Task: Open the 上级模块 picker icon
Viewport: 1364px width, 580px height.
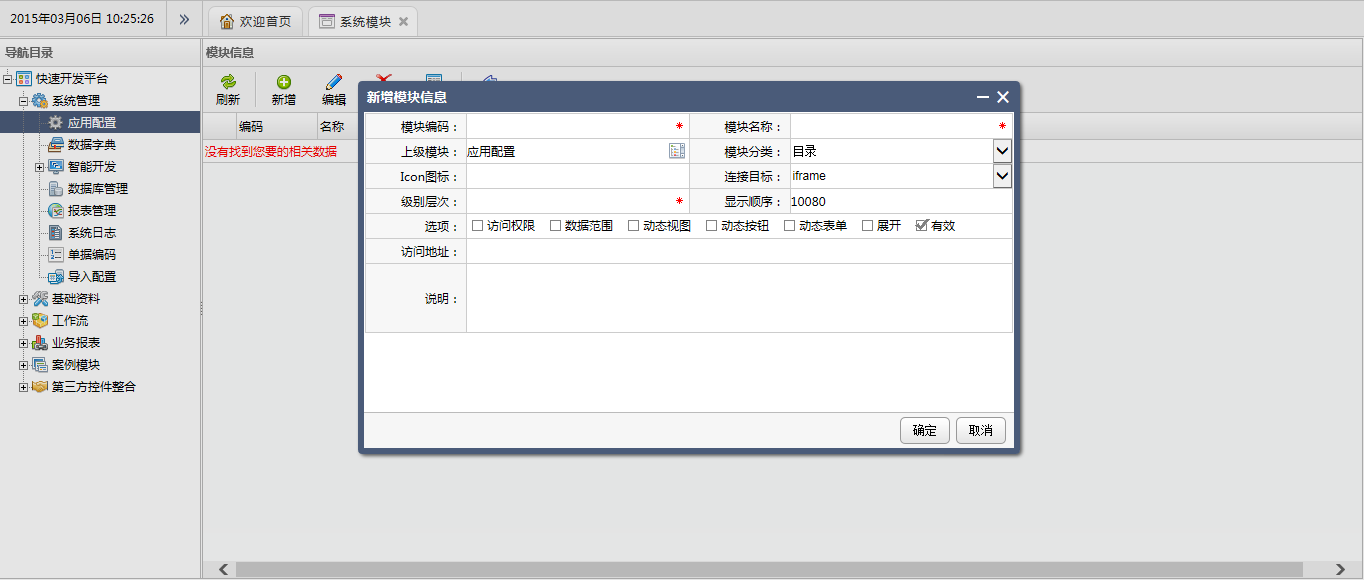Action: 677,150
